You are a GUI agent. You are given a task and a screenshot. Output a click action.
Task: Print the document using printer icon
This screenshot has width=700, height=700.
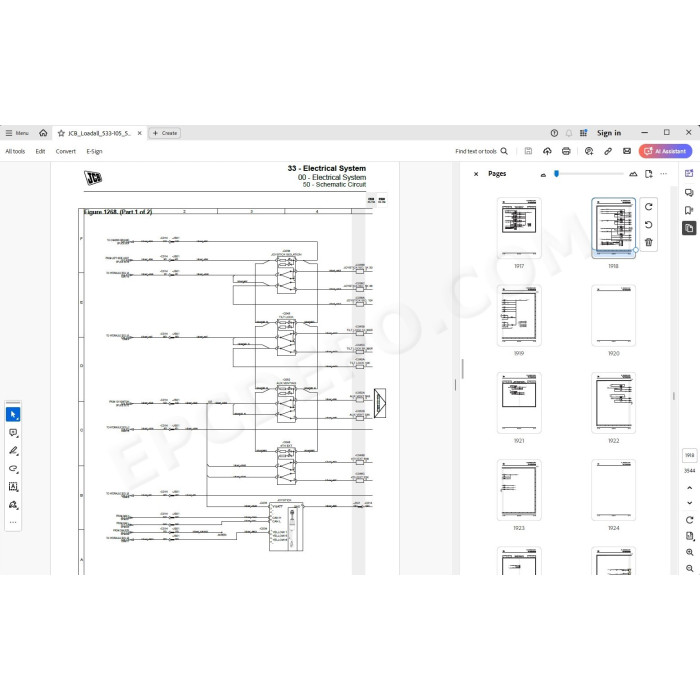566,151
